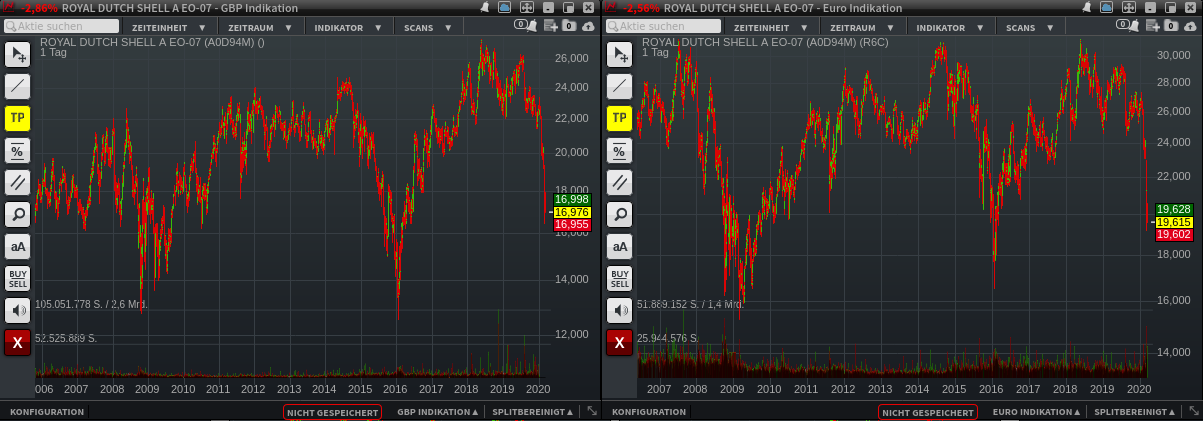
Task: Click the blue cloud icon in Euro title bar
Action: [1107, 7]
